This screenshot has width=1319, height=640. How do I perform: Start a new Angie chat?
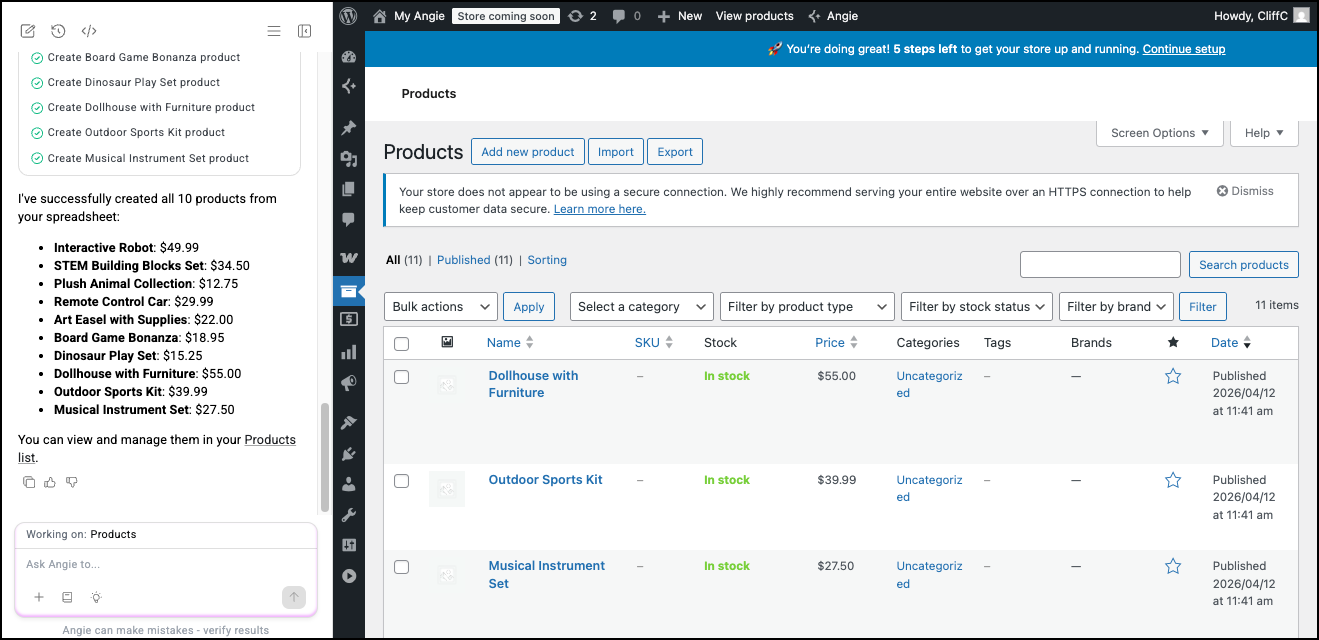tap(28, 31)
